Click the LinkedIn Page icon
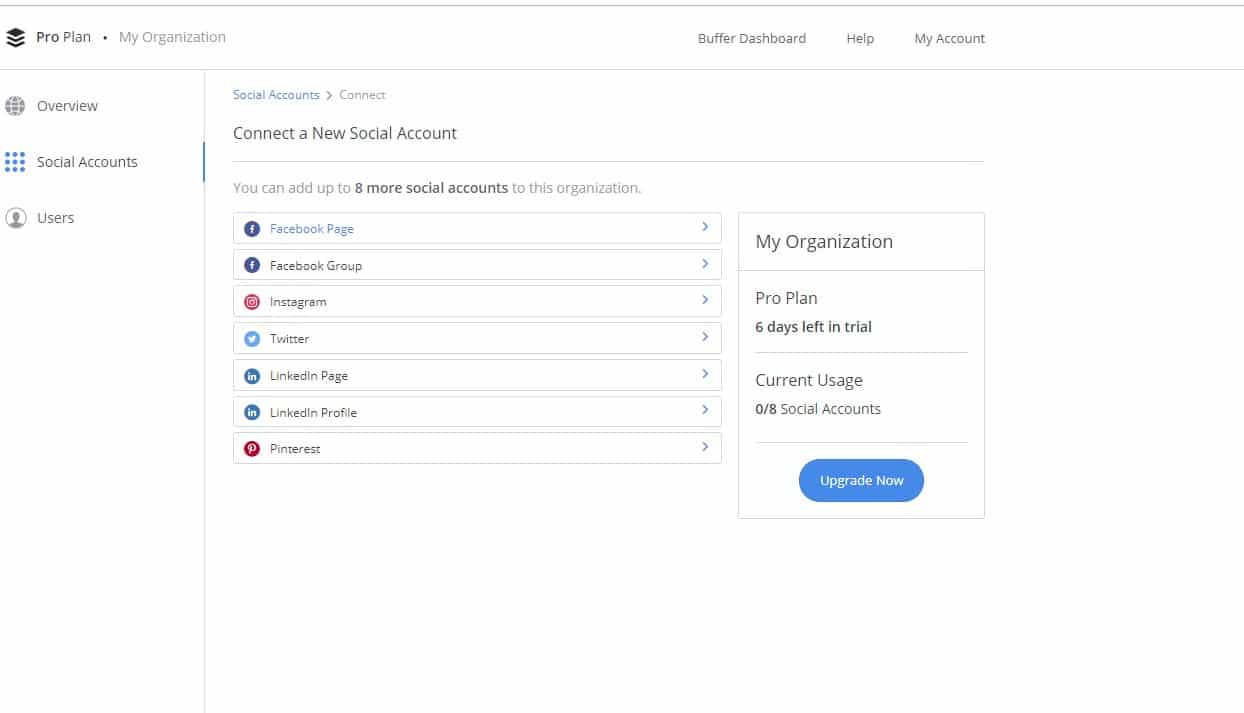This screenshot has width=1244, height=713. [x=252, y=376]
